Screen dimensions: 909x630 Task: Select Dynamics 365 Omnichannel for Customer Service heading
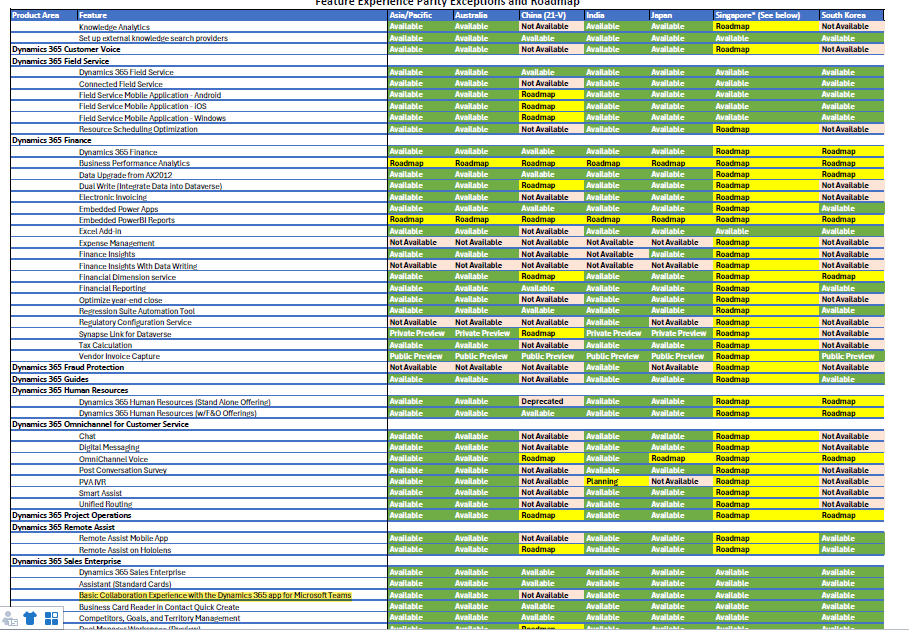(x=100, y=424)
